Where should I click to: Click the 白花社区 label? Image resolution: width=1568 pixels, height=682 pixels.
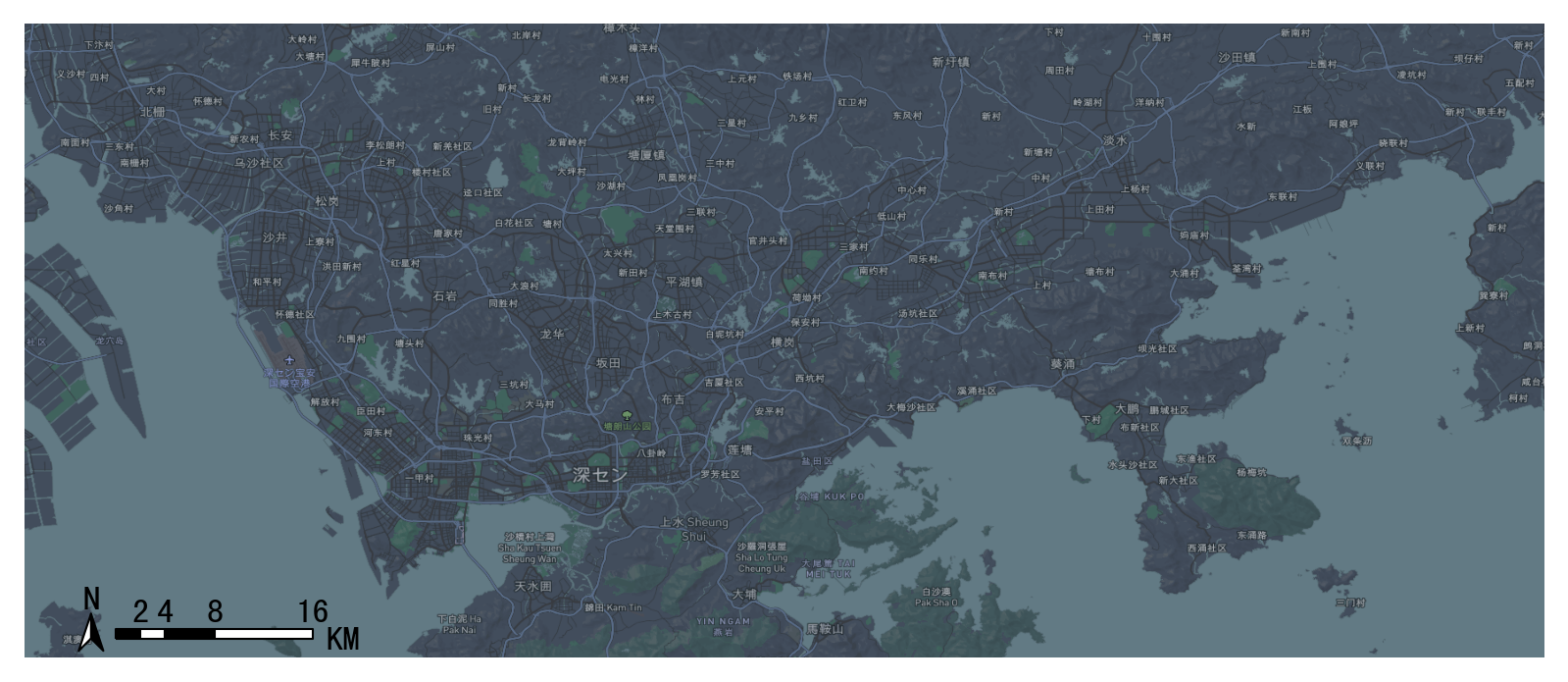click(x=514, y=223)
